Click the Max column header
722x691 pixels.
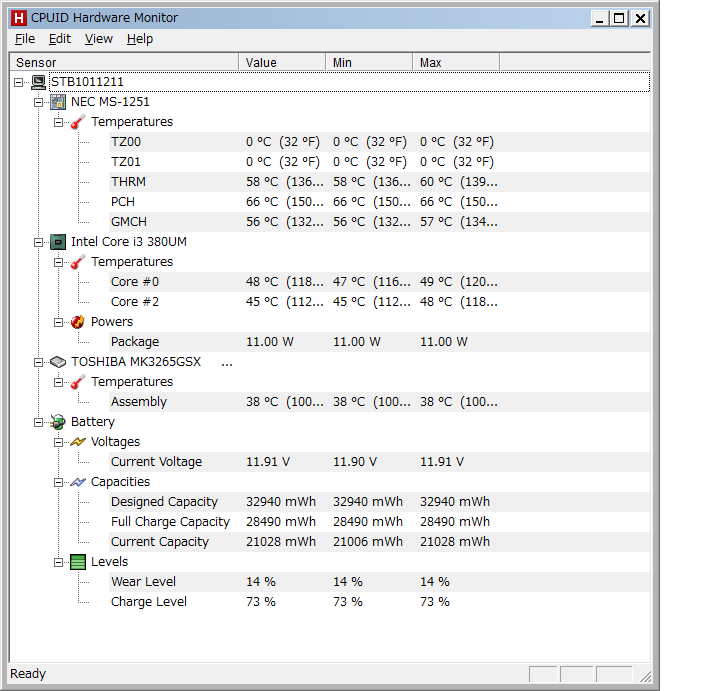(456, 63)
